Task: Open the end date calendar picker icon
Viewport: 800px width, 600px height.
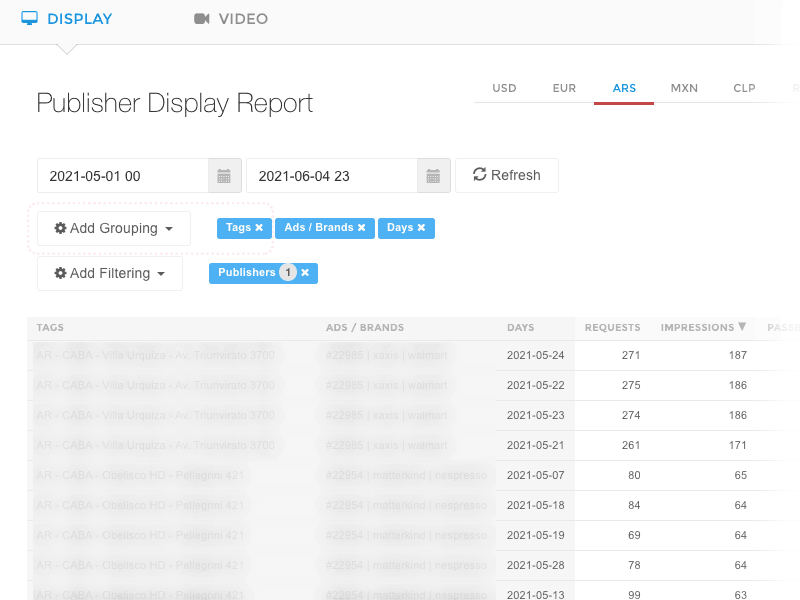Action: (433, 176)
